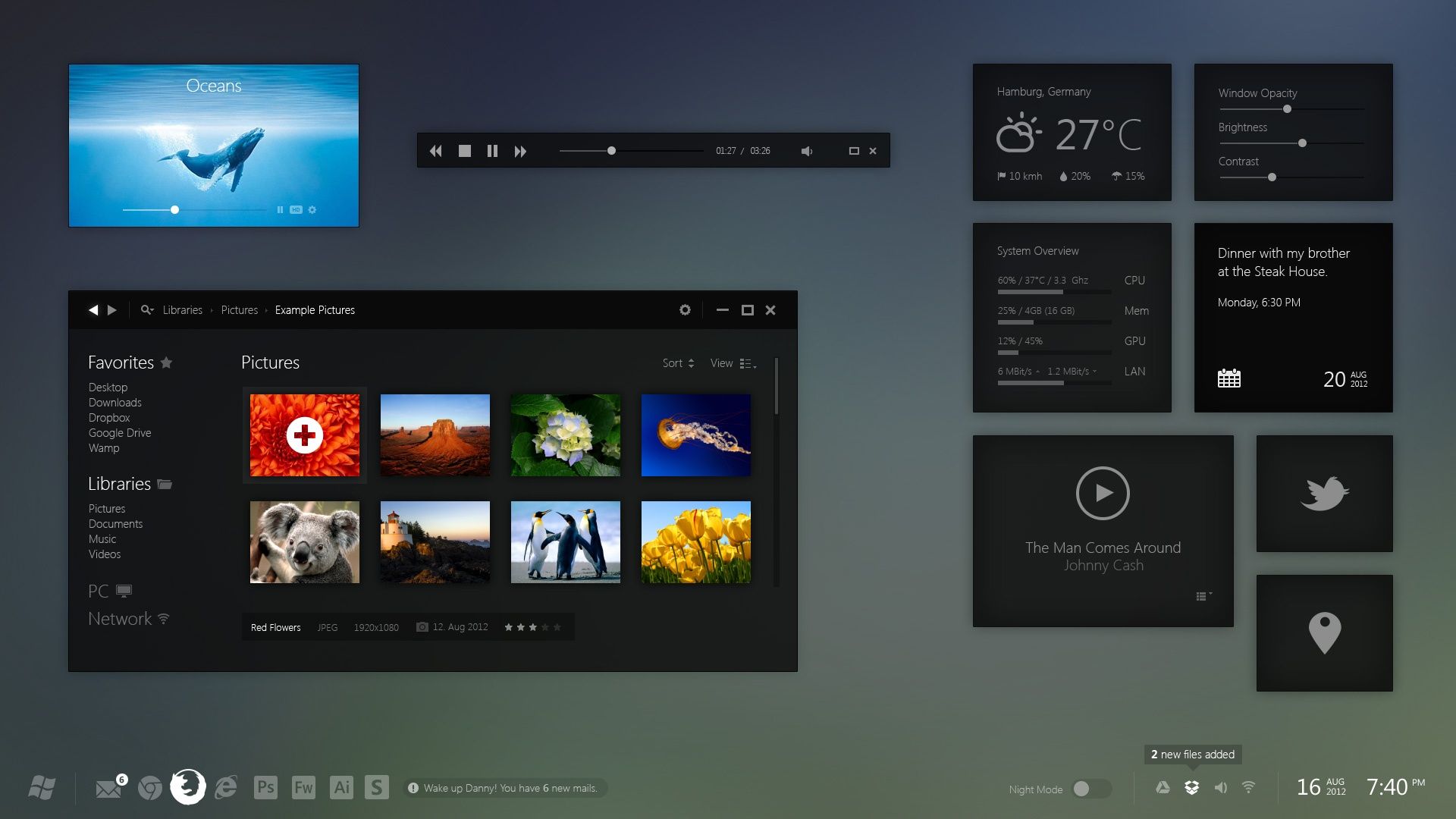Open the mail icon with 6 badge

[108, 789]
